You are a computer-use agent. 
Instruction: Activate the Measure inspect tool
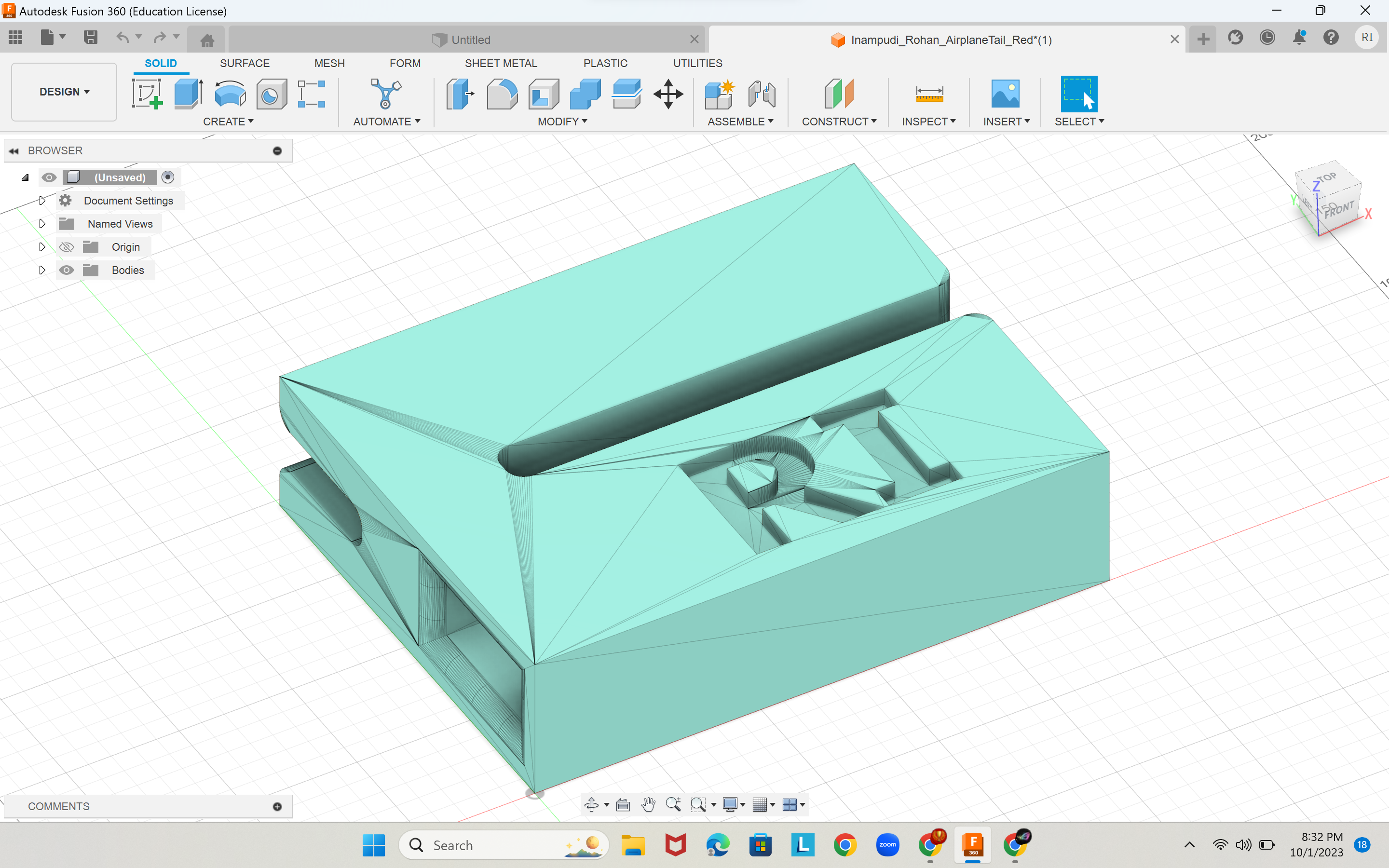click(929, 94)
